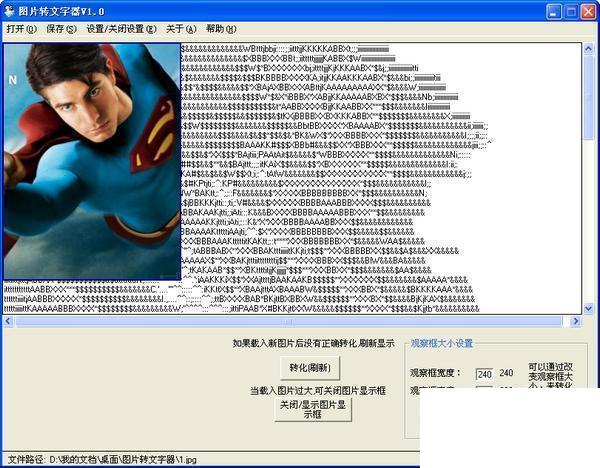This screenshot has width=600, height=468.
Task: Open the 打开(O) menu
Action: tap(21, 29)
